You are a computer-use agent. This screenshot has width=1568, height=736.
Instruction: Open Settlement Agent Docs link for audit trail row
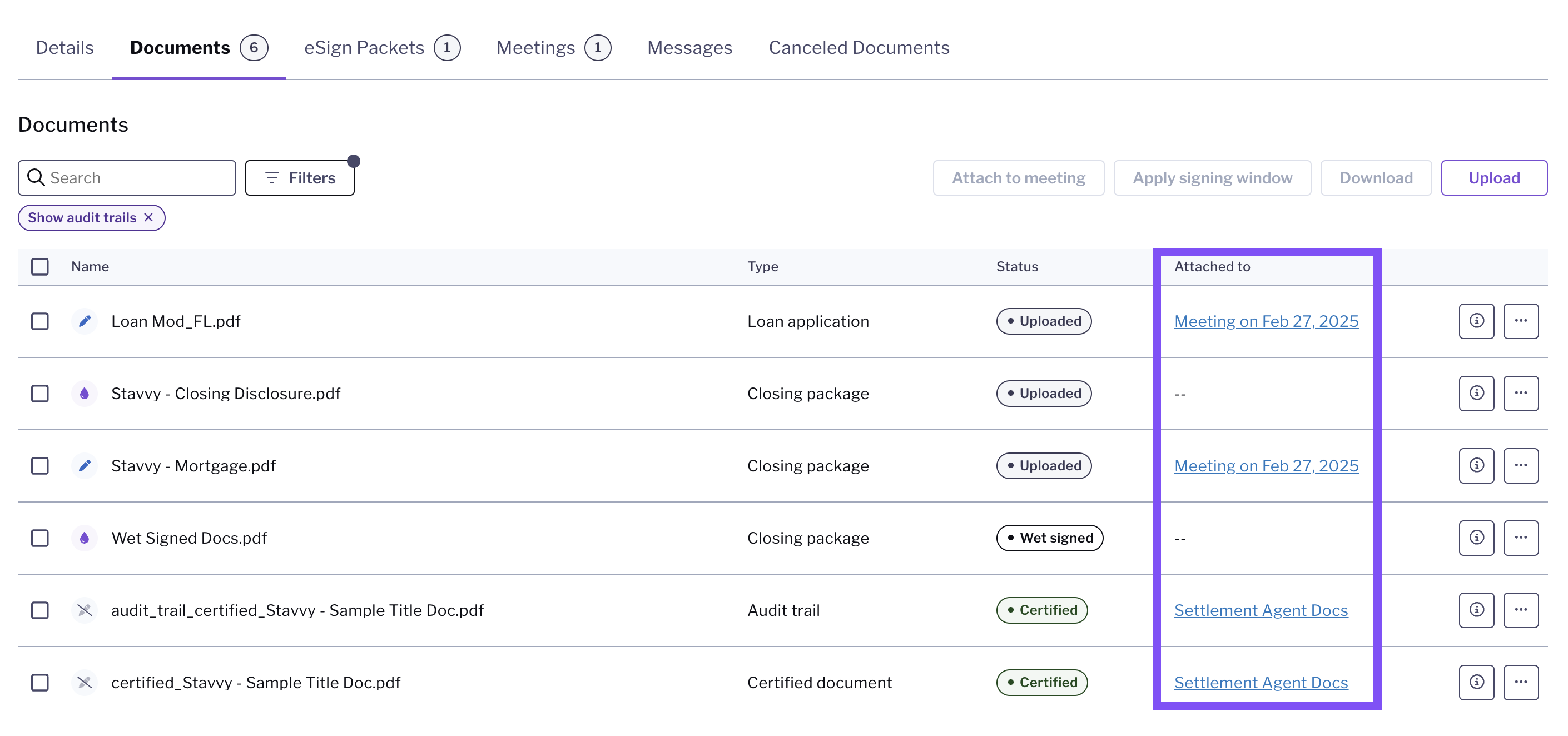click(1261, 610)
